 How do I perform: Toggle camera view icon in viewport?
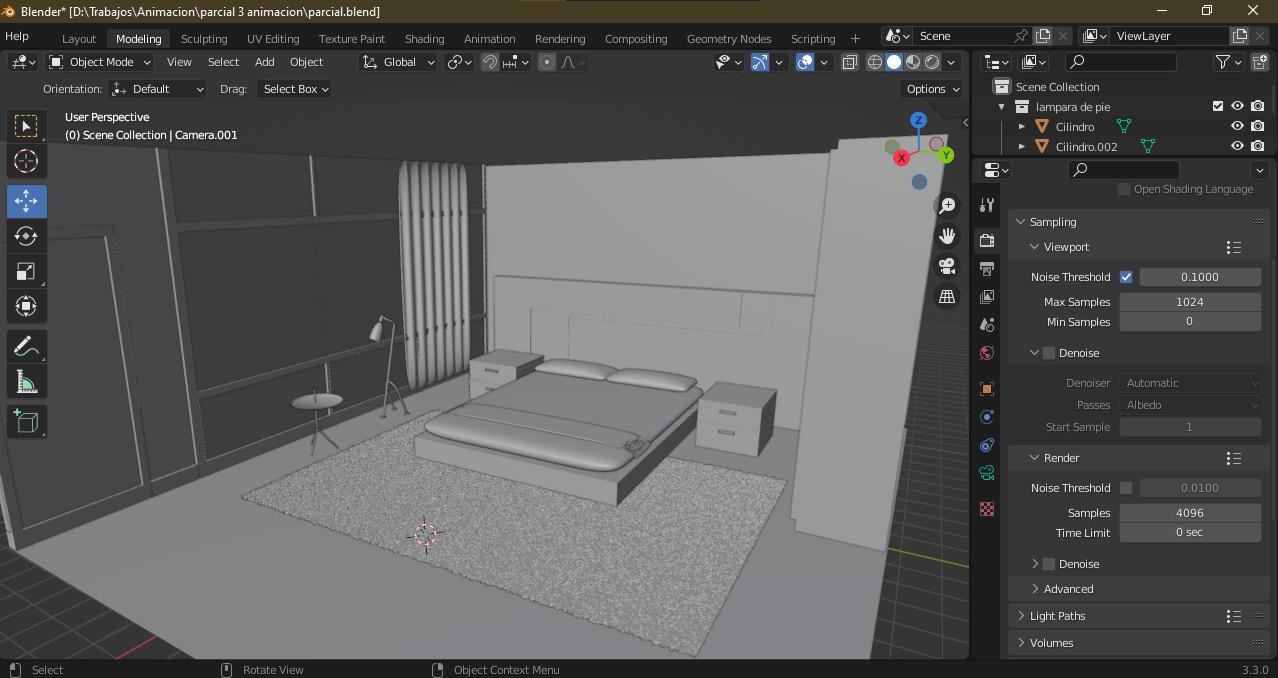pos(946,266)
